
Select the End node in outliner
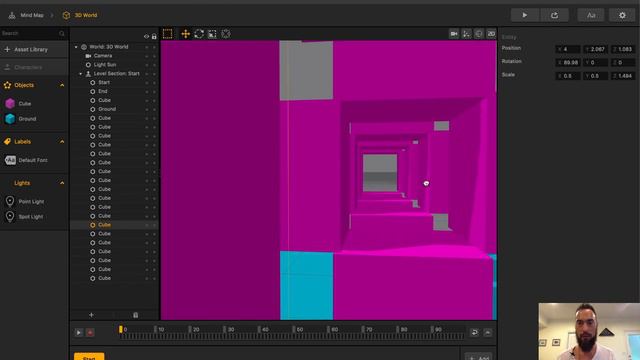point(102,91)
